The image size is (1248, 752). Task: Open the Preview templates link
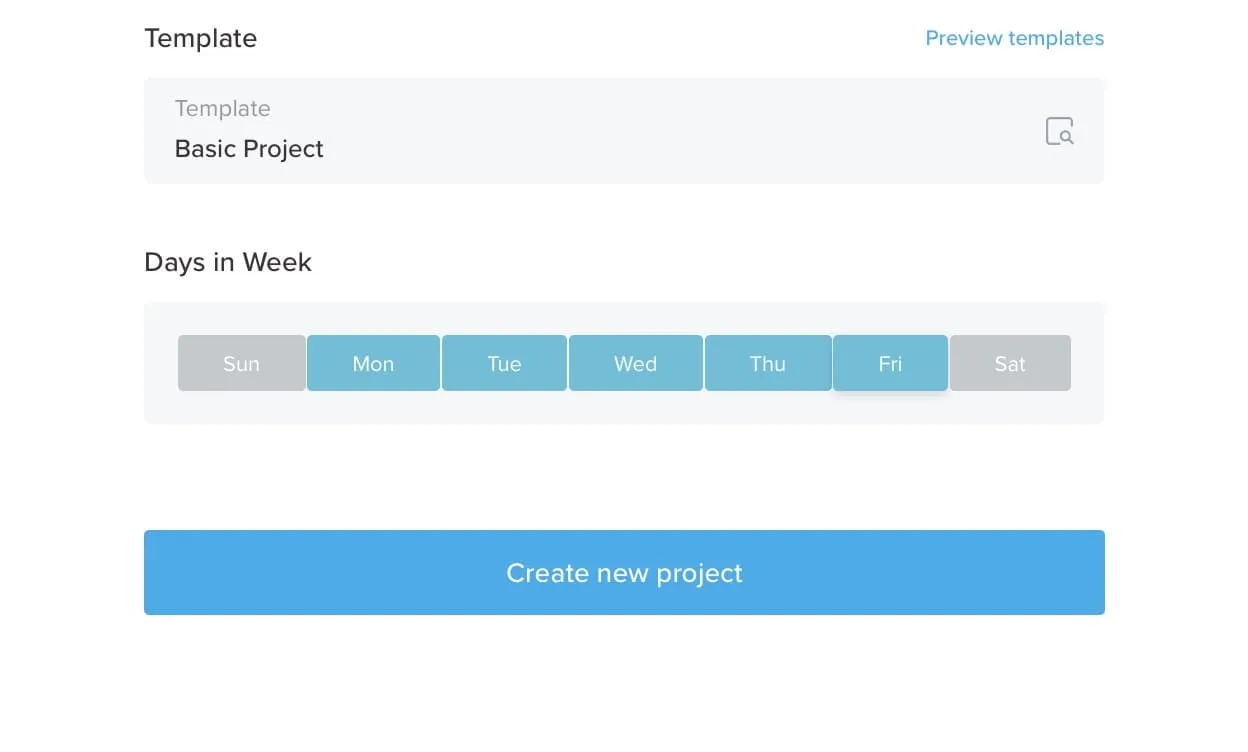coord(1014,38)
